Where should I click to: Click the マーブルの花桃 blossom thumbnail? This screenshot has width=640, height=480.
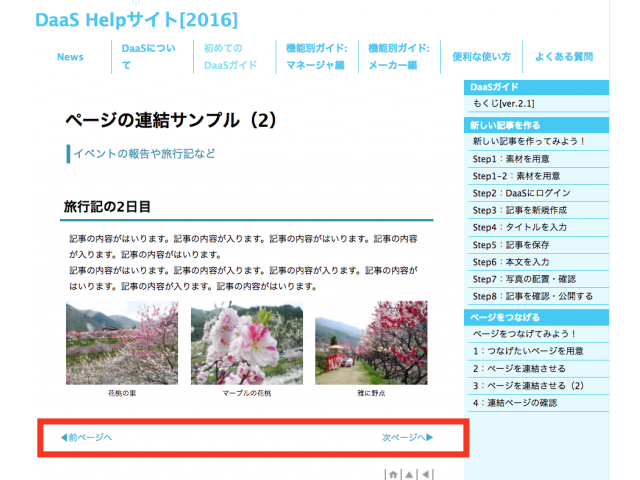click(247, 343)
